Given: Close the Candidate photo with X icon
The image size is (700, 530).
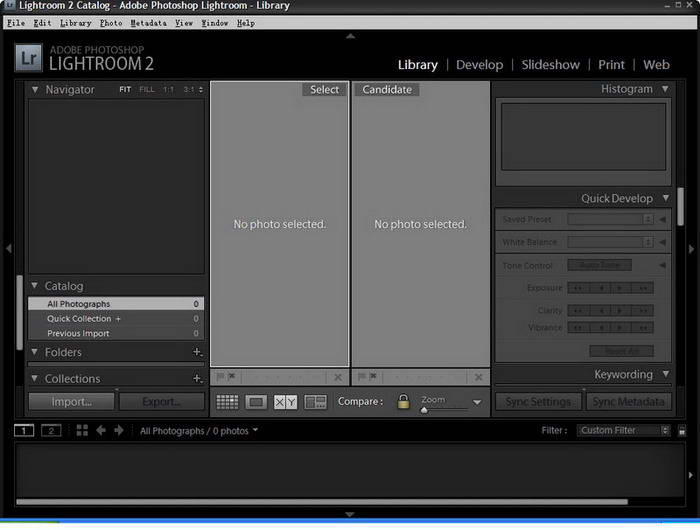Looking at the screenshot, I should coord(479,378).
